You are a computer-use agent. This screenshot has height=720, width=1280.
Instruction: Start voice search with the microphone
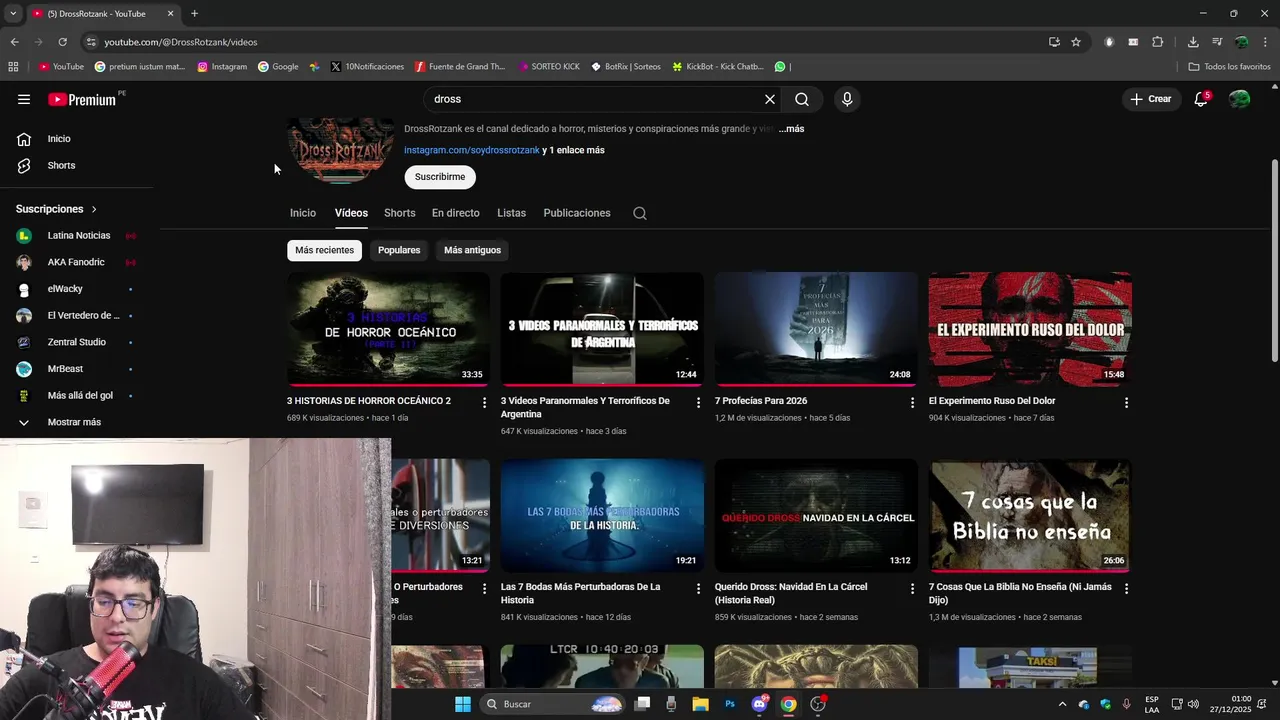click(847, 99)
